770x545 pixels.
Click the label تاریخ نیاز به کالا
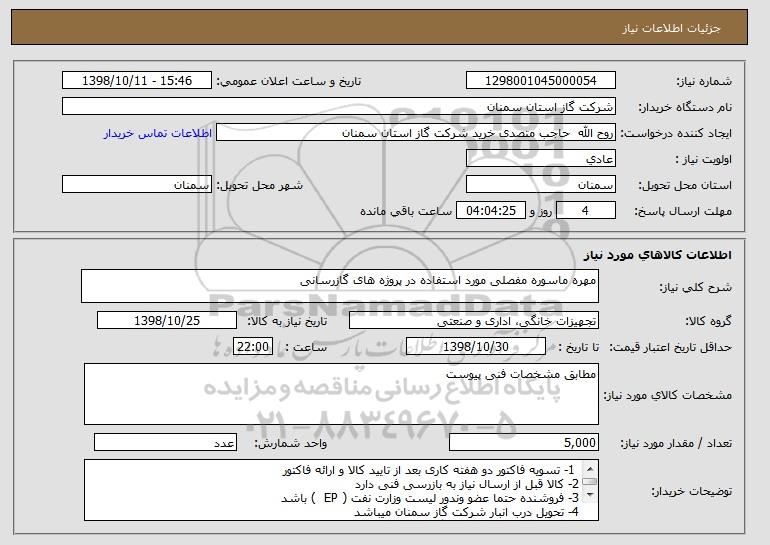tap(287, 321)
